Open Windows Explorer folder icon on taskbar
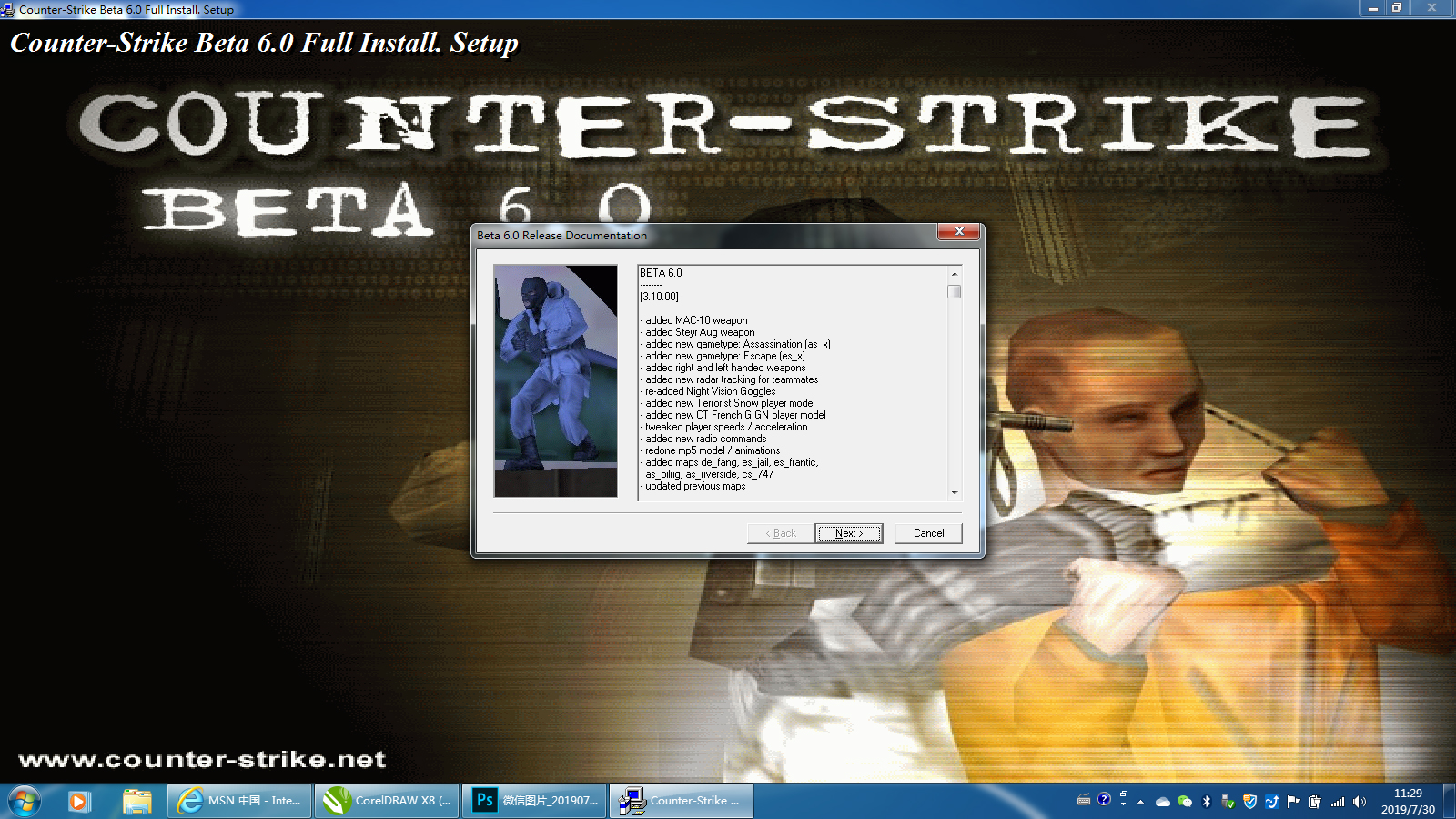This screenshot has height=819, width=1456. pyautogui.click(x=136, y=801)
